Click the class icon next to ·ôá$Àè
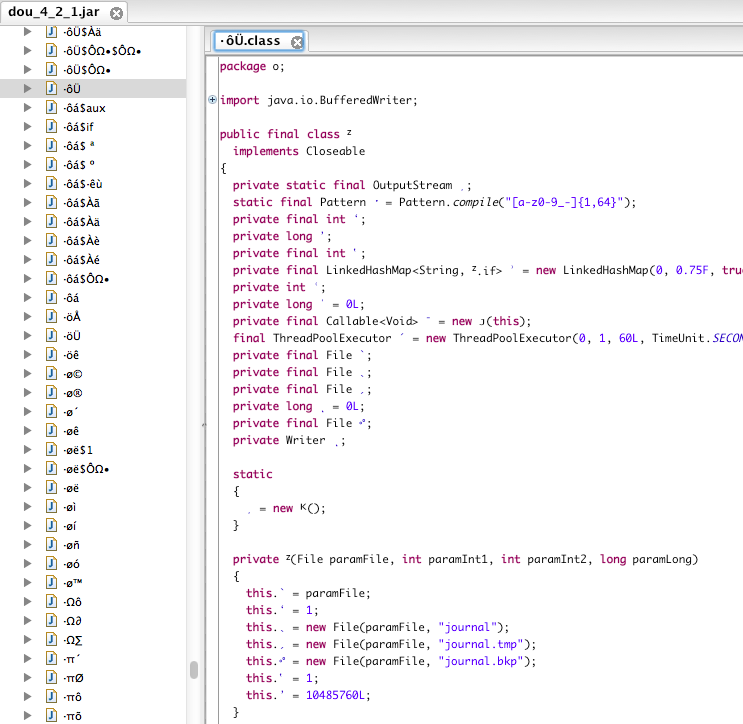Viewport: 743px width, 724px height. pyautogui.click(x=51, y=241)
